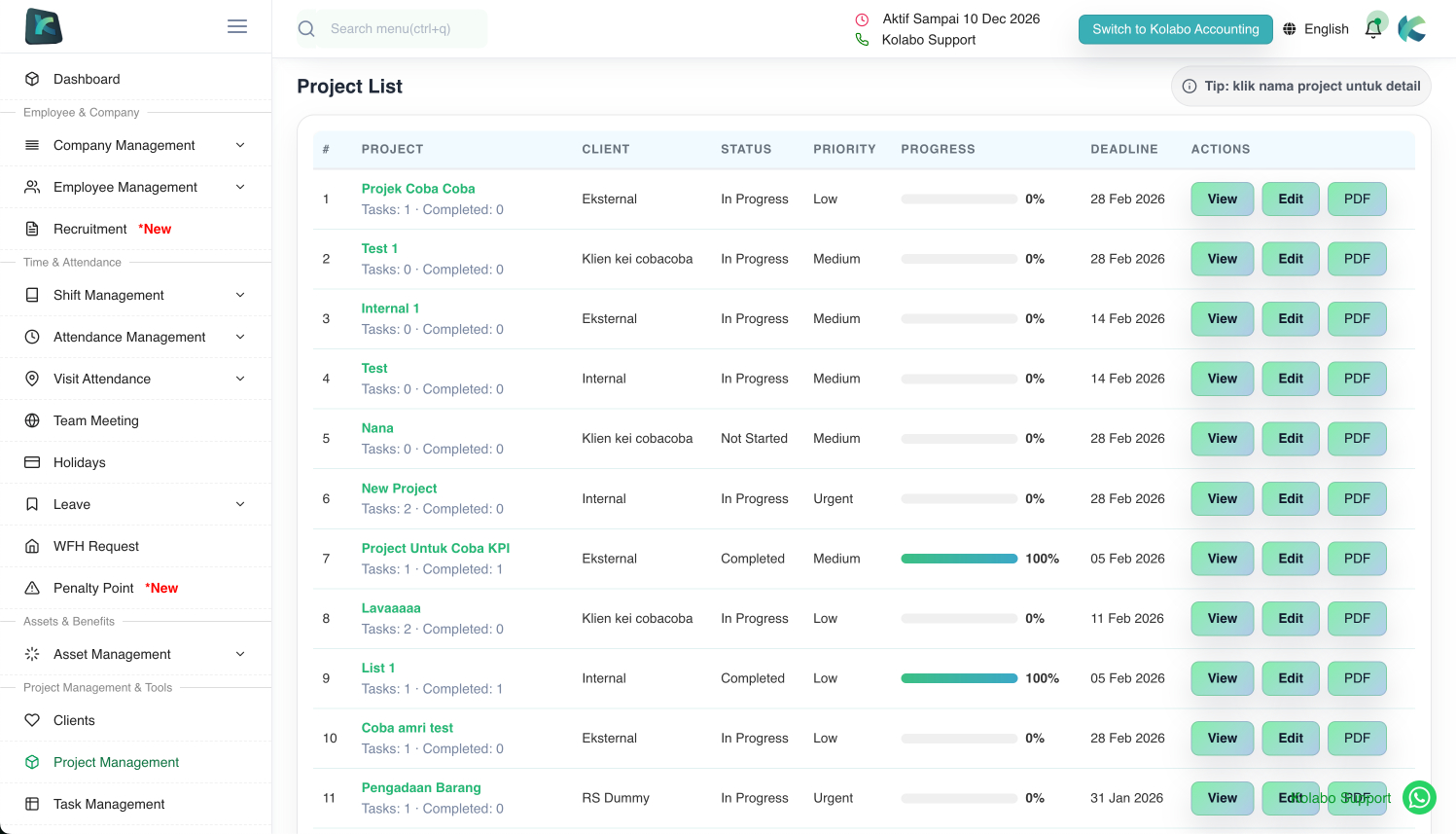This screenshot has height=834, width=1456.
Task: Click the globe language icon
Action: point(1290,29)
